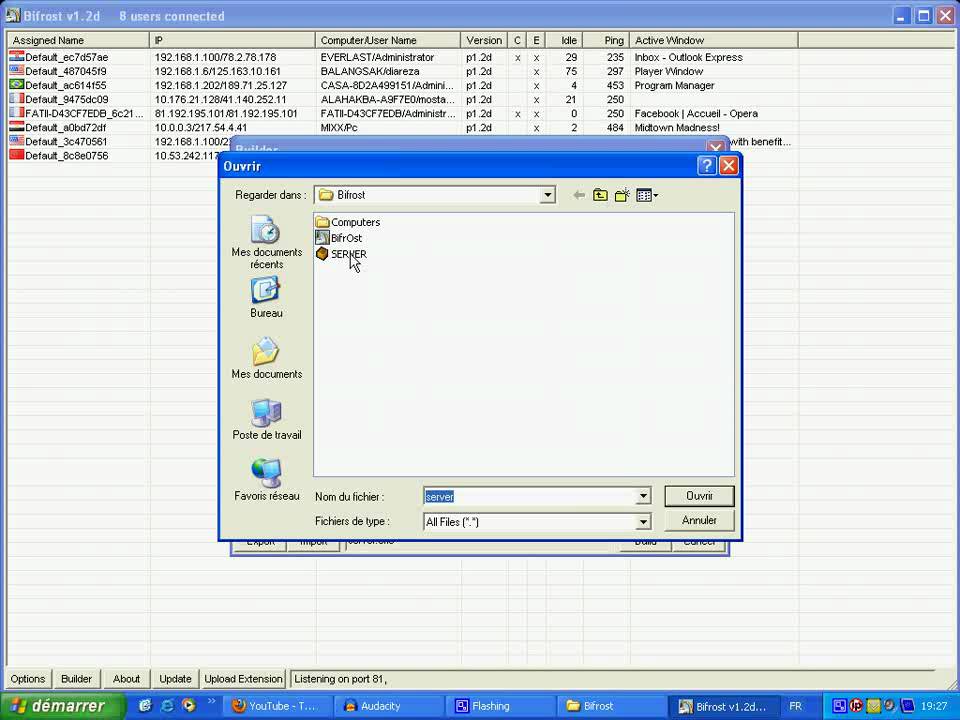Go up one folder level

(600, 195)
